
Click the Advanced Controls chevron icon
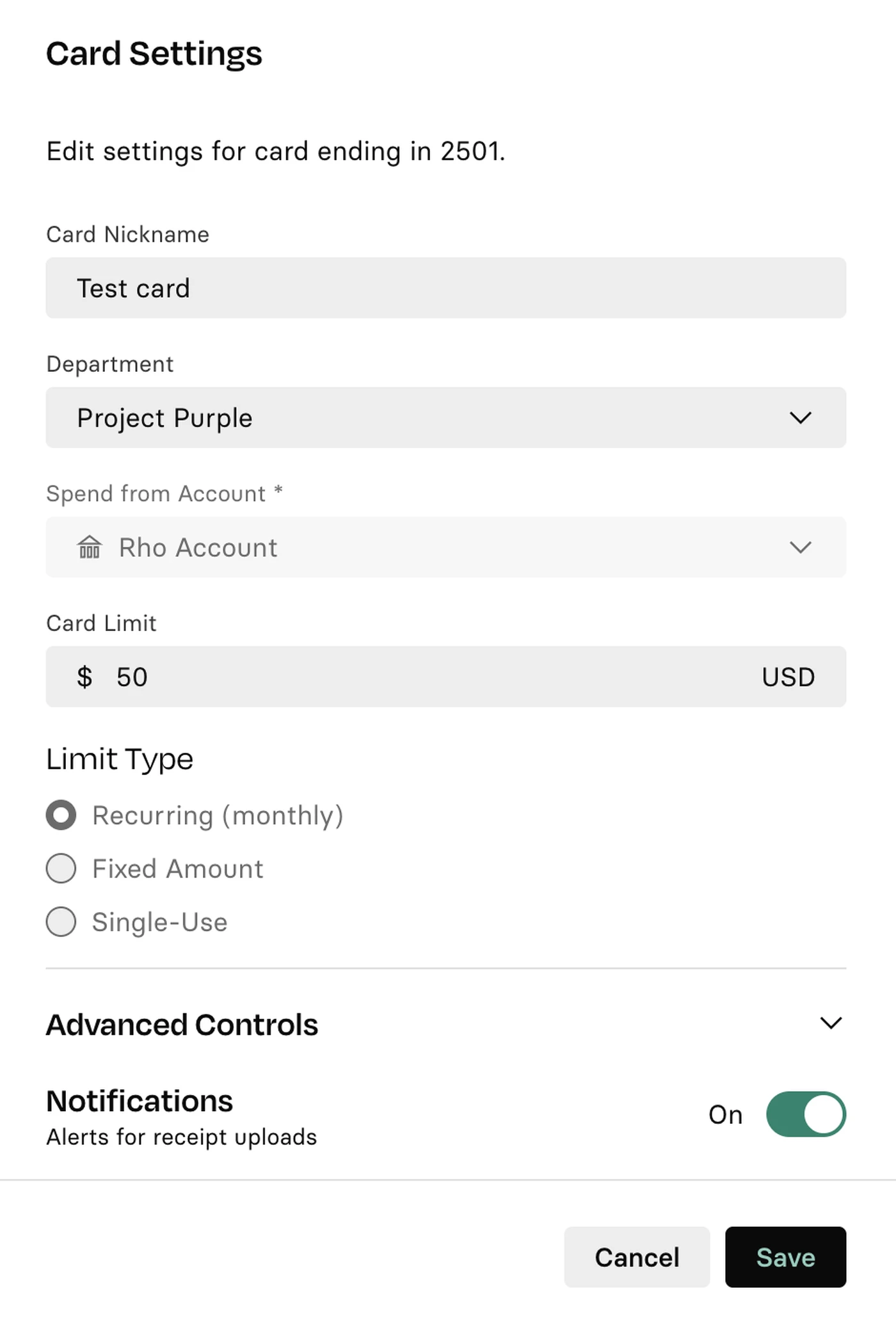click(831, 1023)
